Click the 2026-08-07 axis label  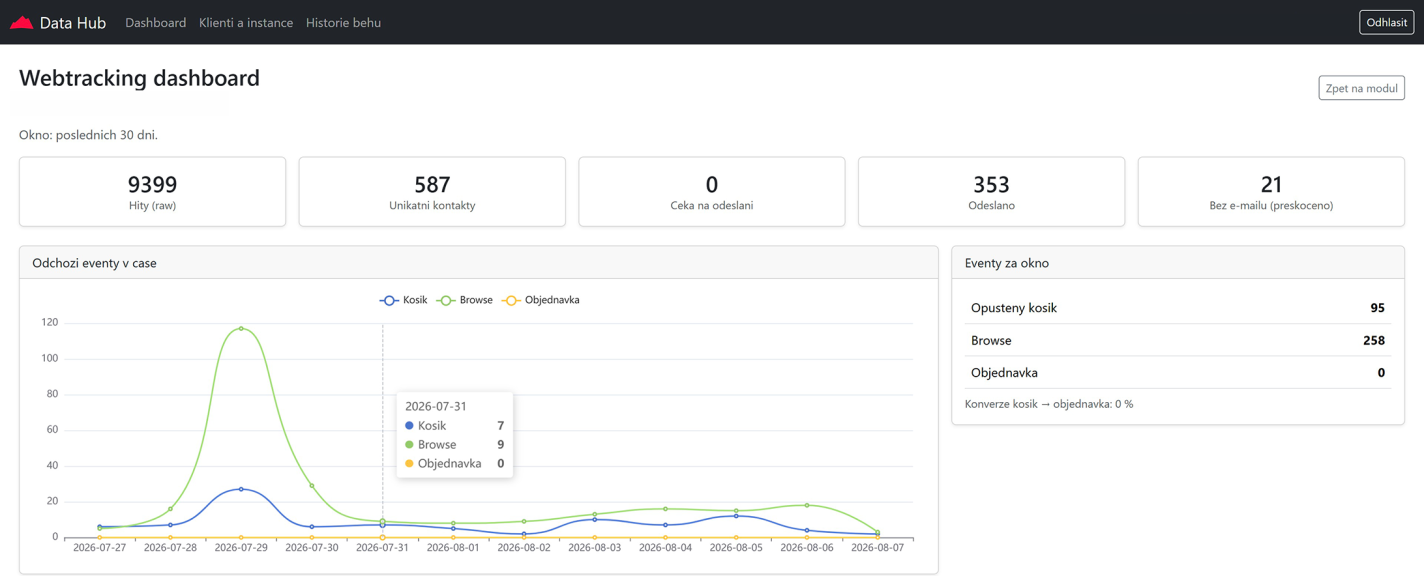877,548
